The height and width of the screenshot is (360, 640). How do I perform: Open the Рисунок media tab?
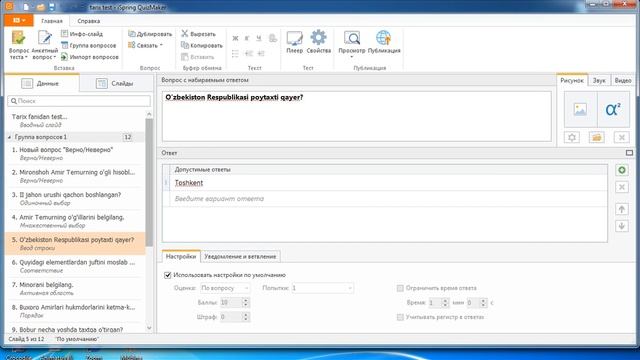(x=572, y=80)
